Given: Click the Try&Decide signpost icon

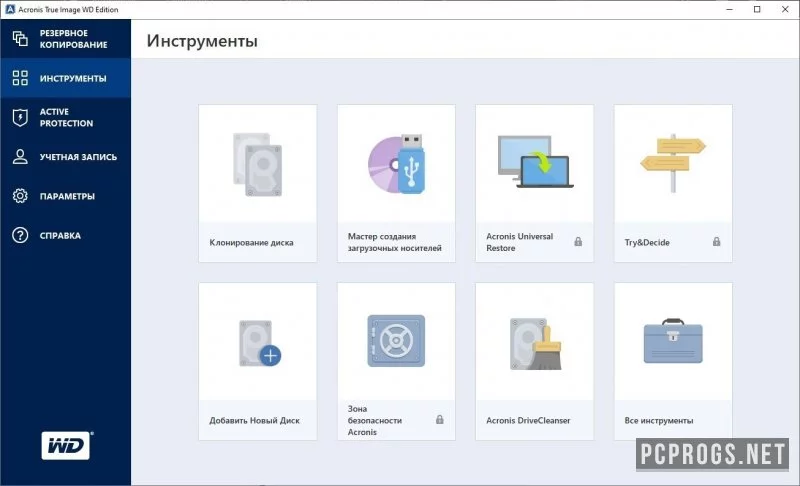Looking at the screenshot, I should [673, 163].
